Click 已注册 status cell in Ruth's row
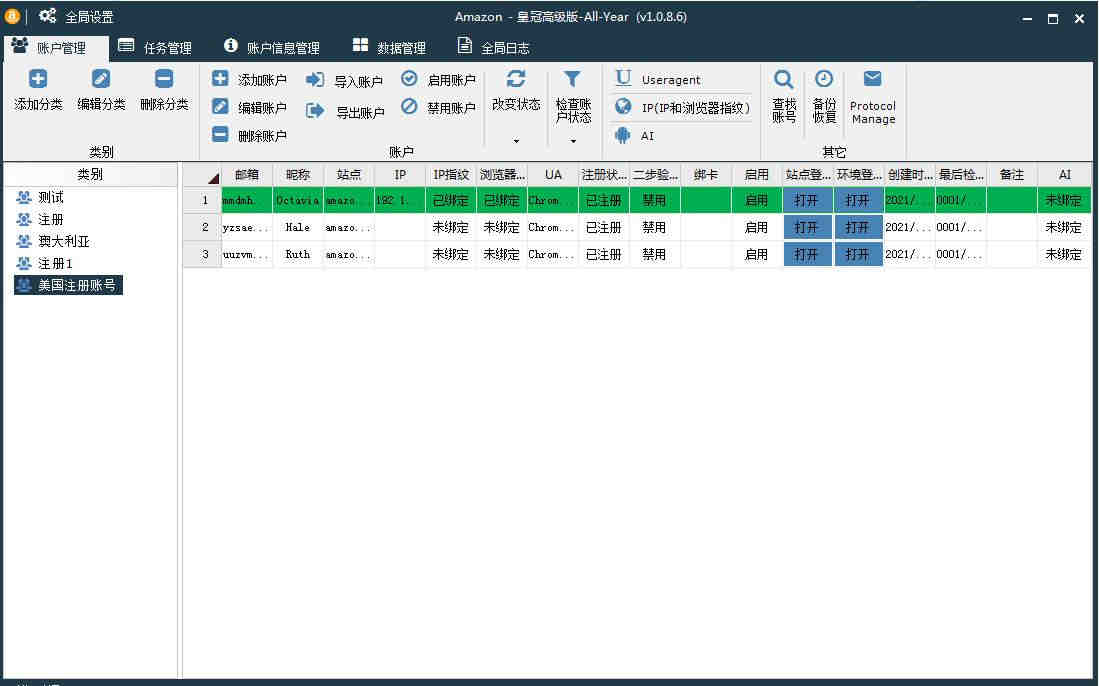 coord(603,254)
